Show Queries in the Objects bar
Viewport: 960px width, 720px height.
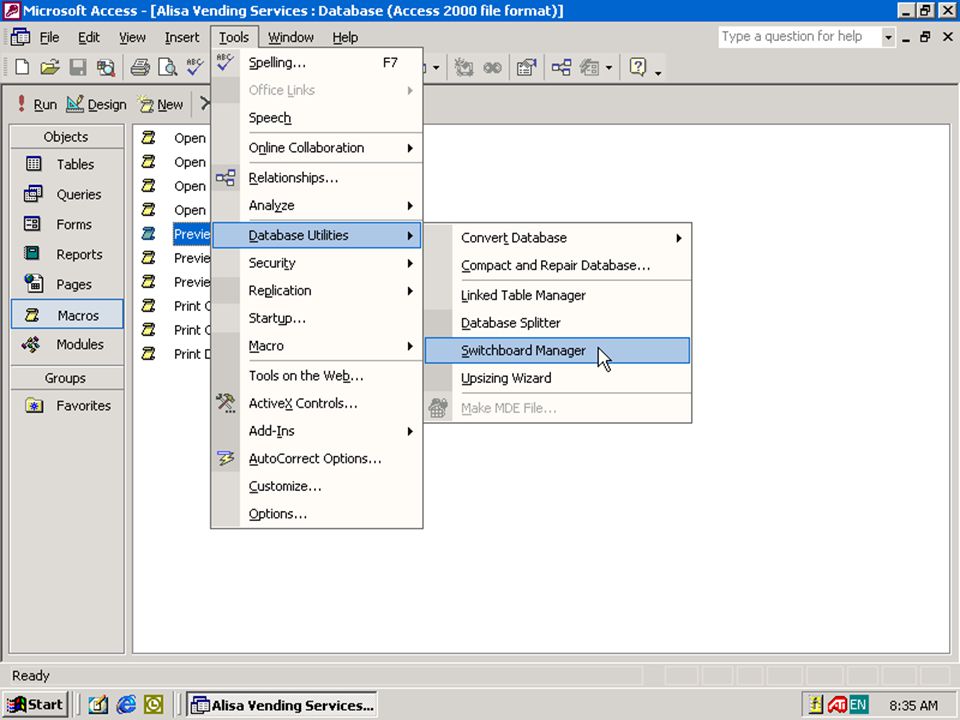tap(67, 194)
